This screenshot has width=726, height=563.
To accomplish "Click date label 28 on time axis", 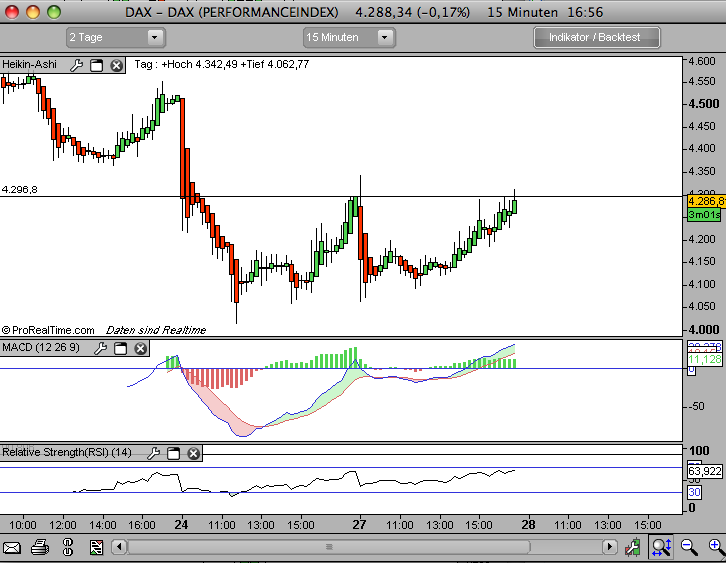I will pos(528,525).
